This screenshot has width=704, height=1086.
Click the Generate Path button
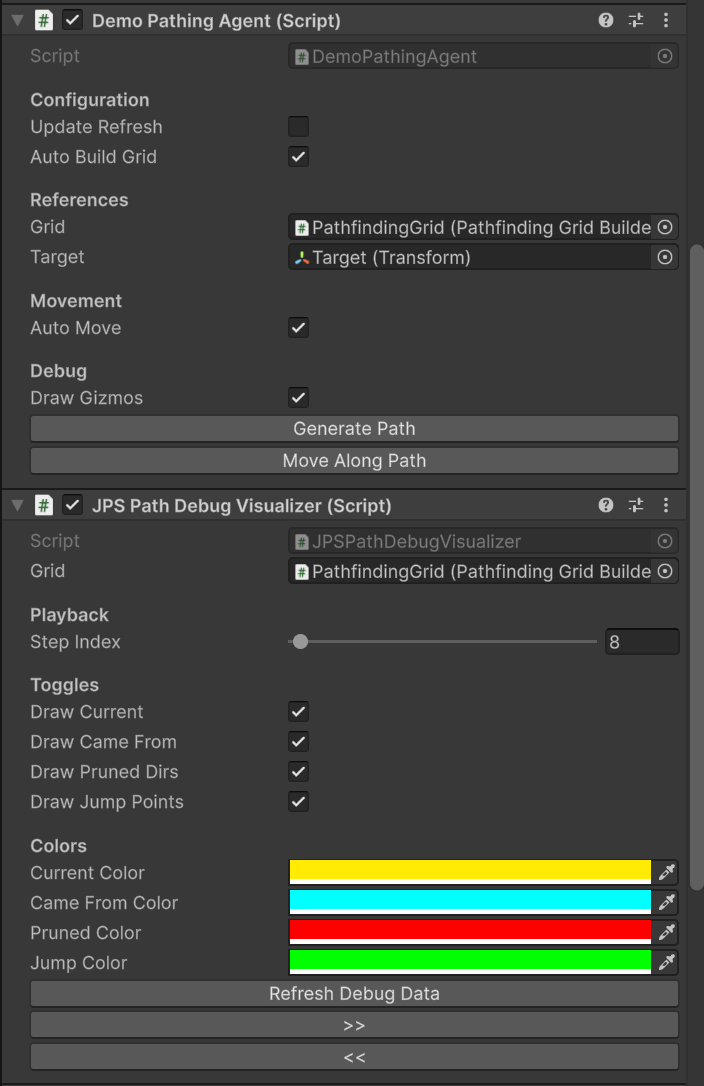pyautogui.click(x=354, y=429)
